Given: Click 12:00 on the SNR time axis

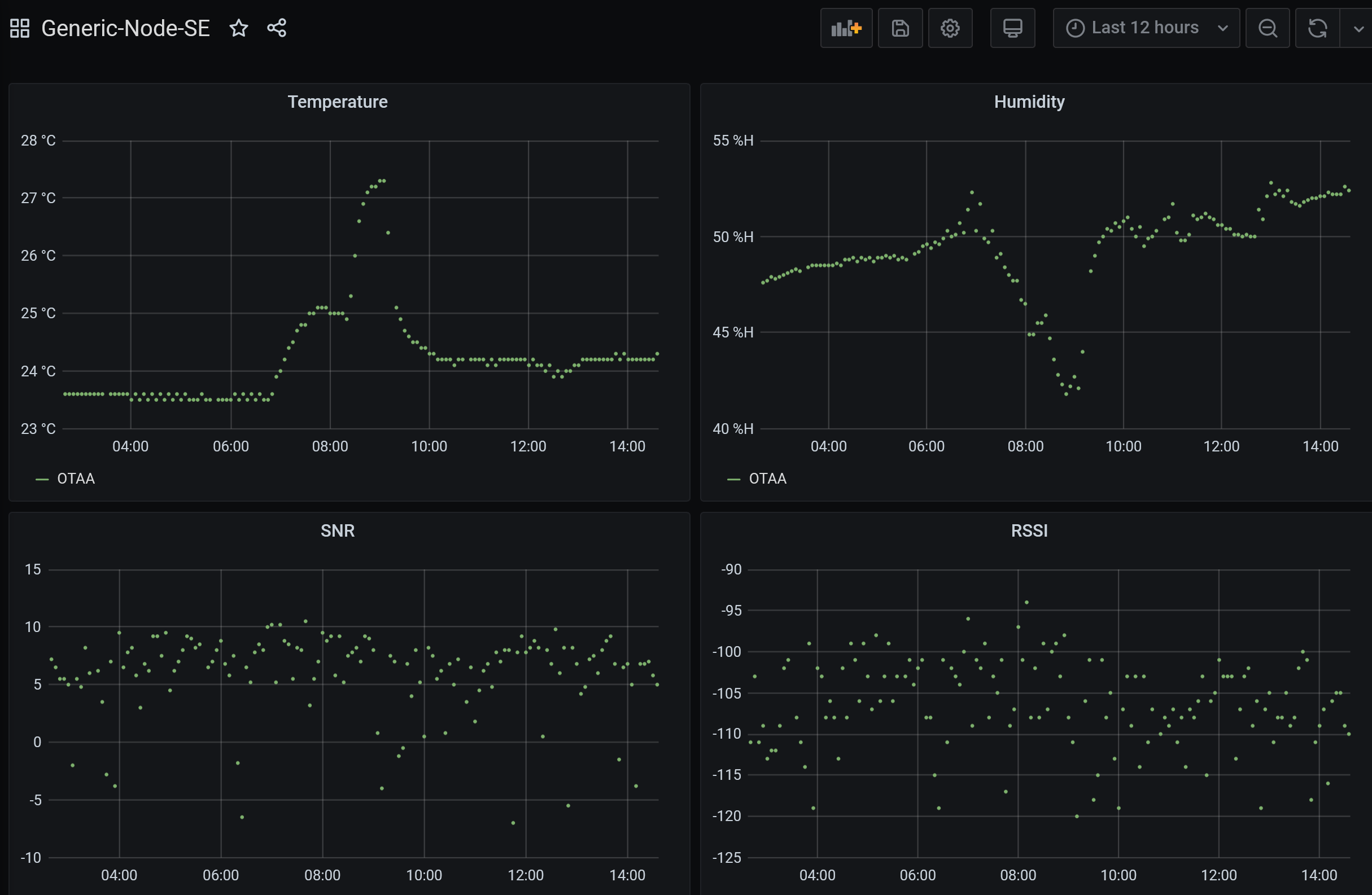Looking at the screenshot, I should coord(525,875).
